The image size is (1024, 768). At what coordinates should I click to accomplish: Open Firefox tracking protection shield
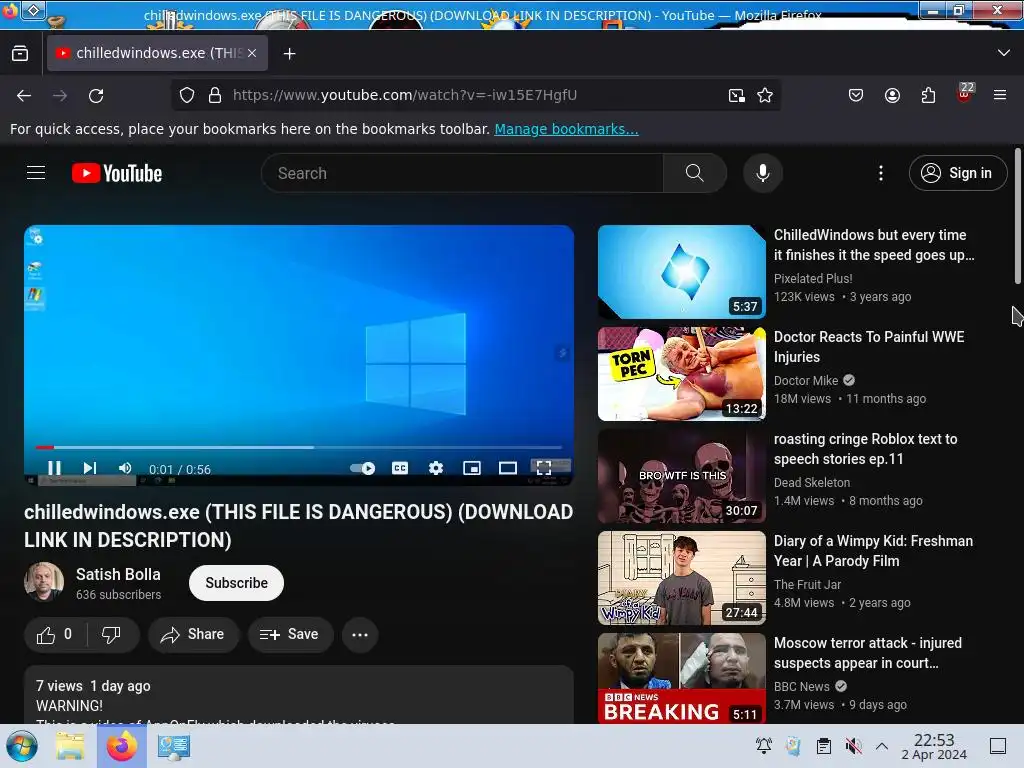(187, 95)
